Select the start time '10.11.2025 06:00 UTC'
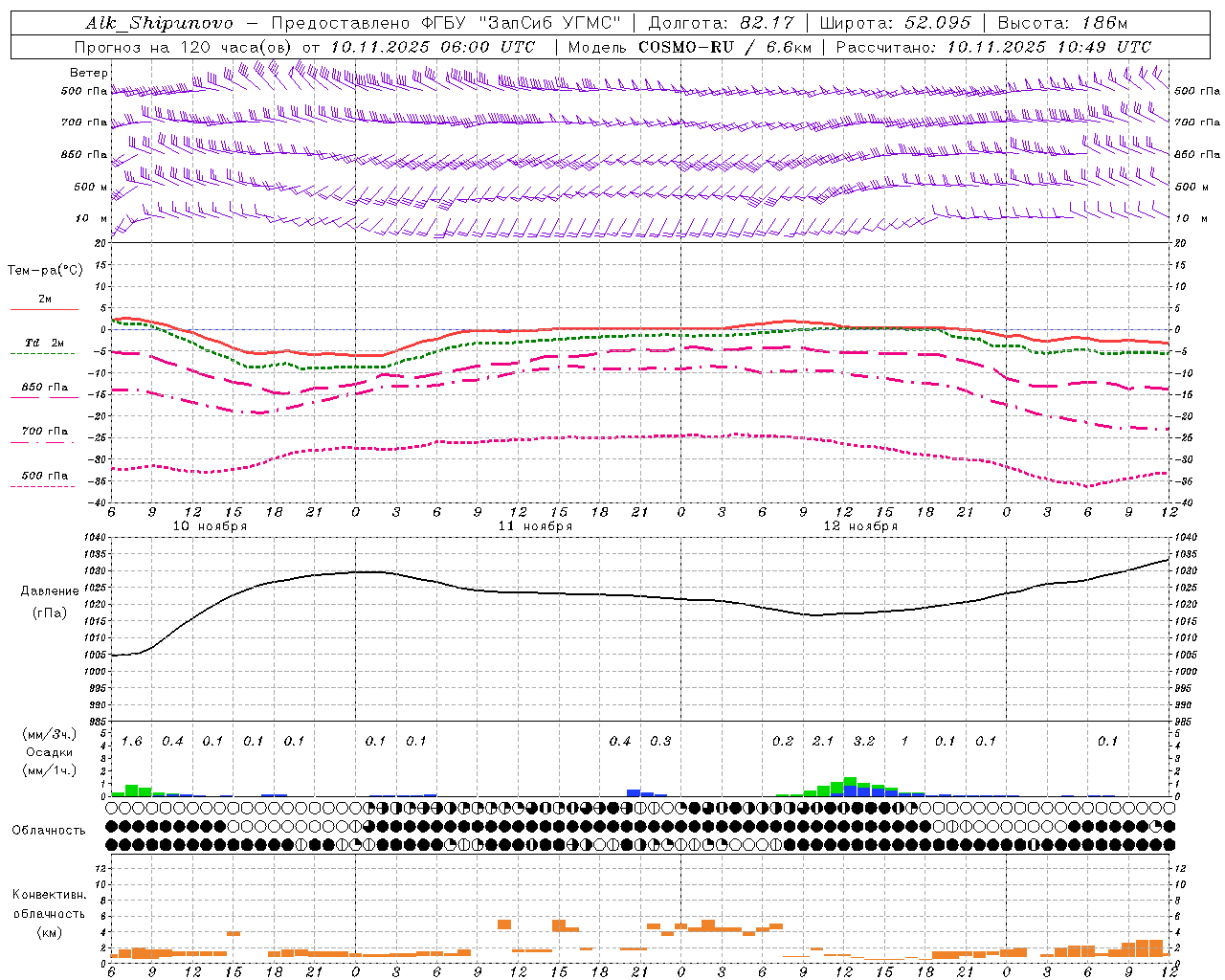 tap(433, 47)
